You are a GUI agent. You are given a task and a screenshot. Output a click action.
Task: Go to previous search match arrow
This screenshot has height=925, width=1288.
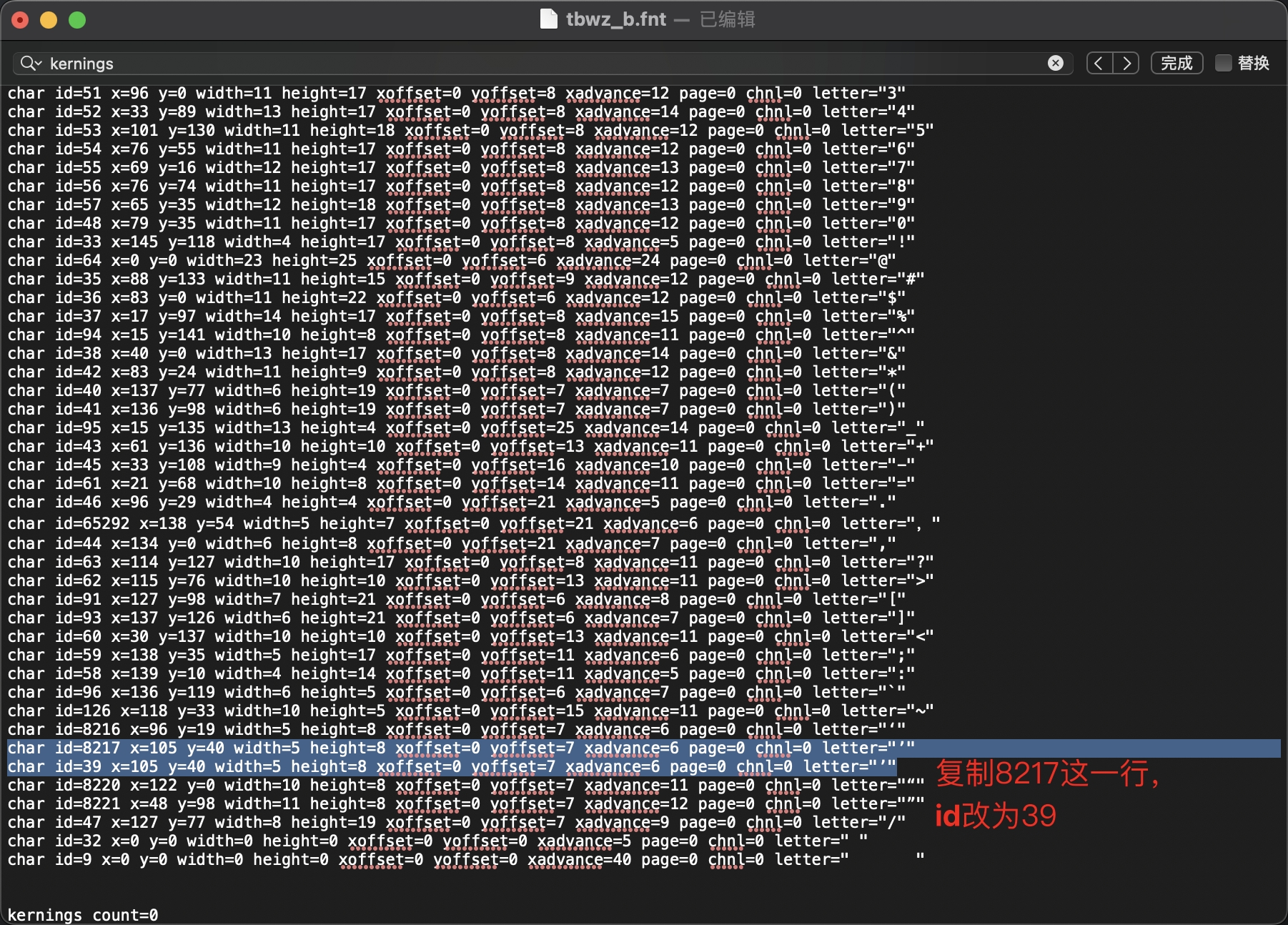click(x=1099, y=64)
